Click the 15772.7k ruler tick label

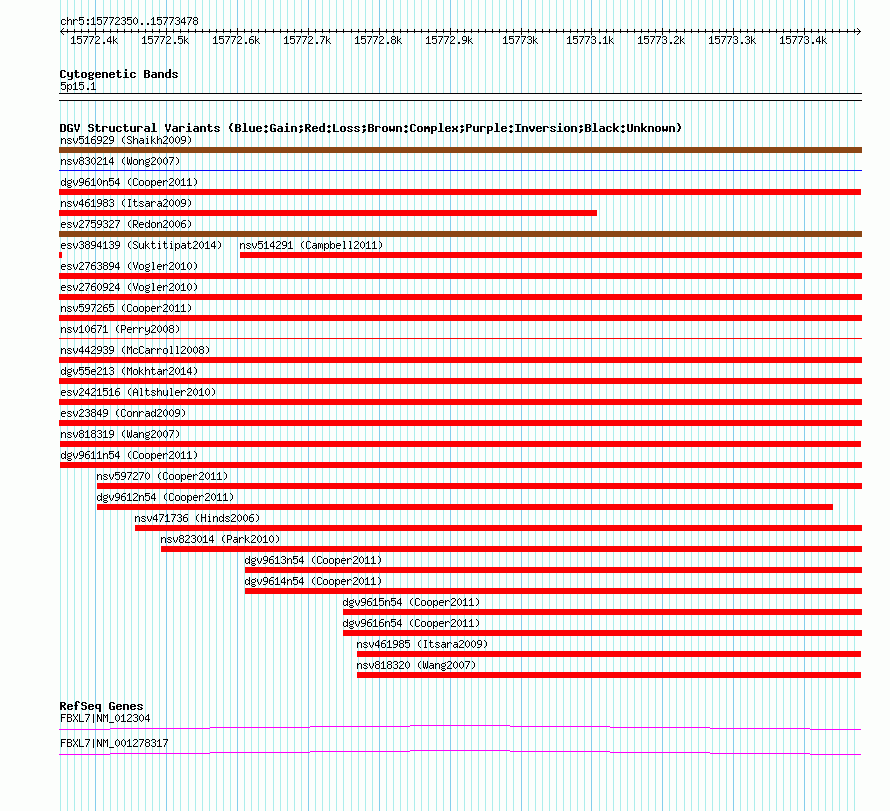[307, 40]
